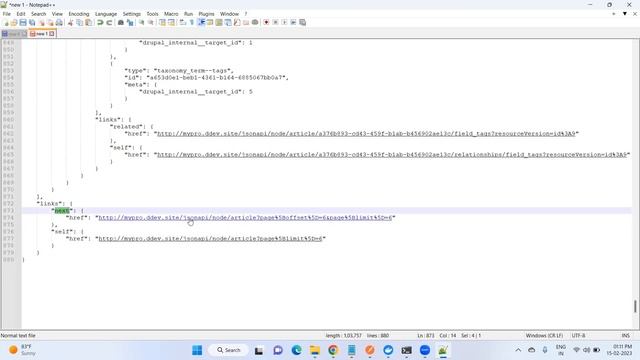Toggle INS insert mode in status bar
The width and height of the screenshot is (640, 360).
point(625,336)
